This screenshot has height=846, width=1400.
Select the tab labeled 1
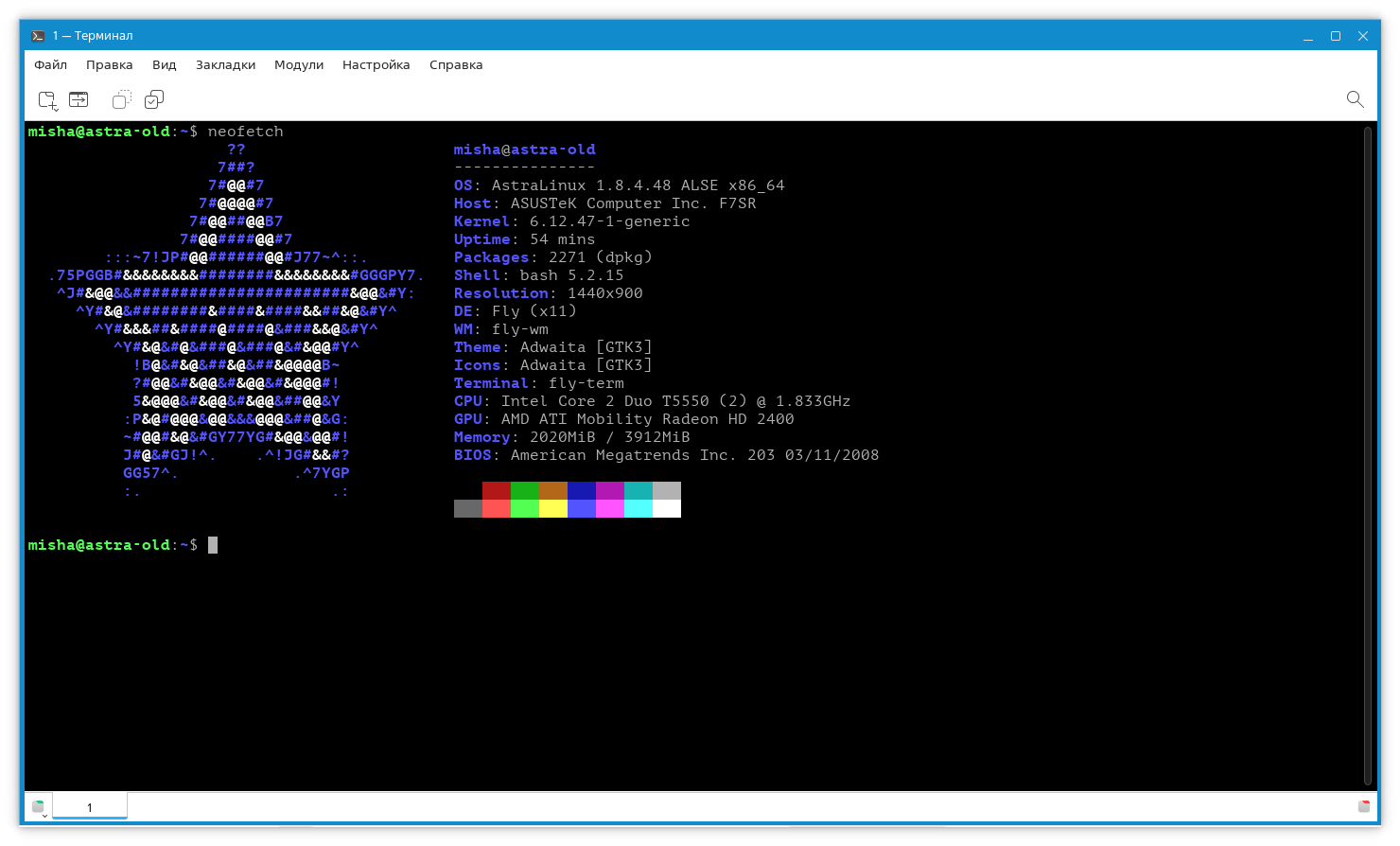click(x=90, y=807)
